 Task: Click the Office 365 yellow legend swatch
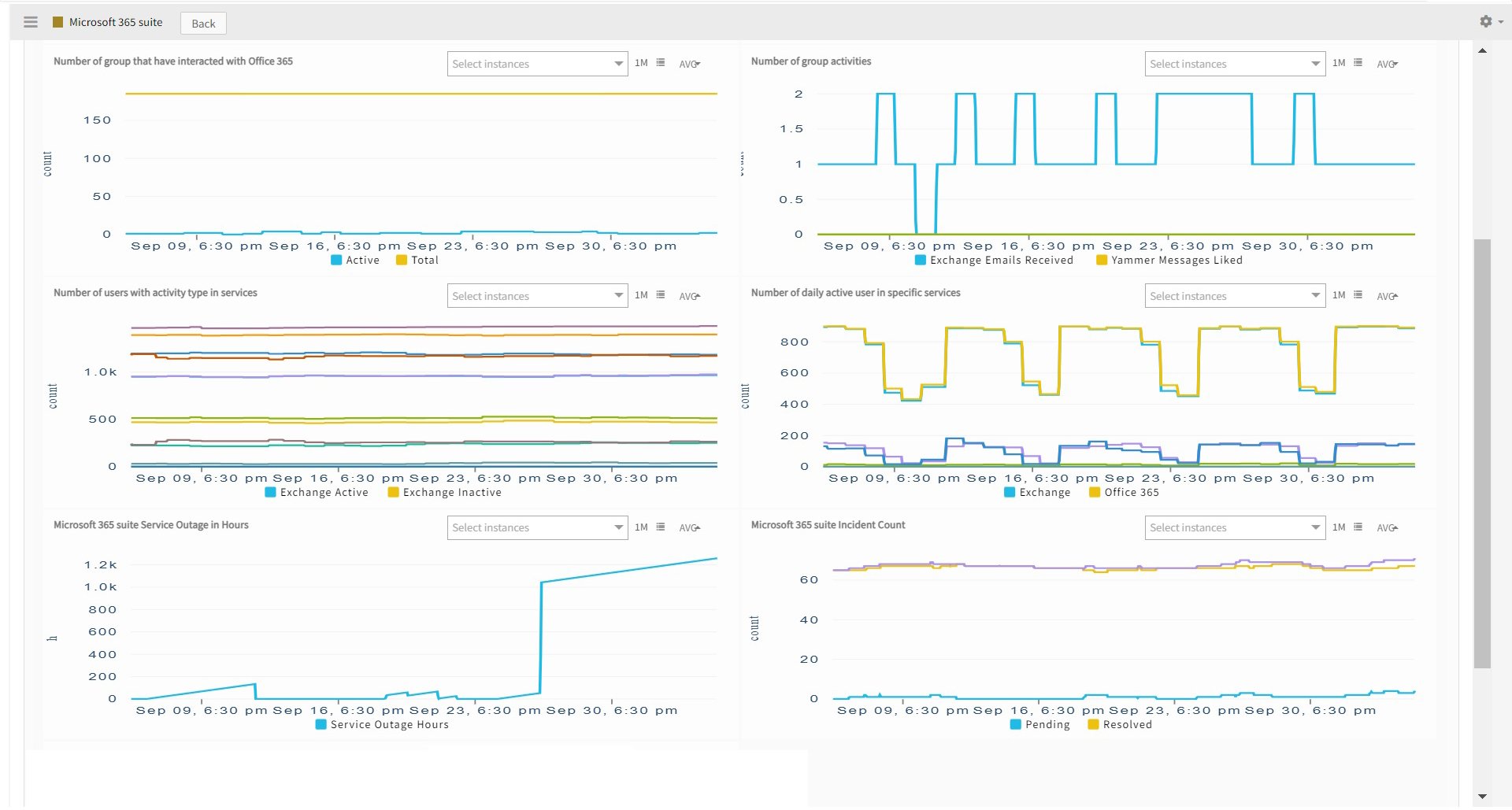pos(1095,492)
